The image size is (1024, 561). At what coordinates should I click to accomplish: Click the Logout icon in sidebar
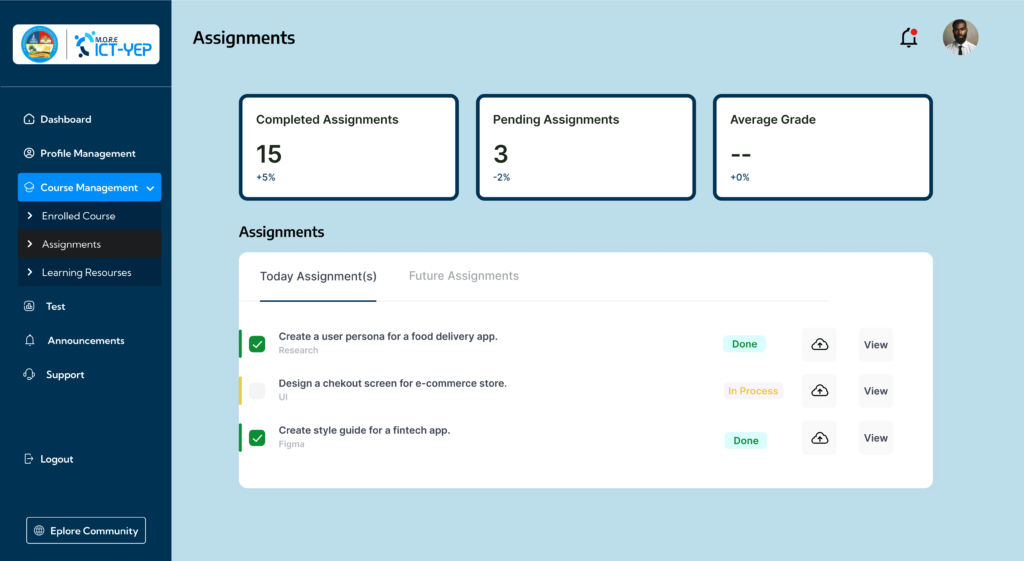pyautogui.click(x=29, y=459)
